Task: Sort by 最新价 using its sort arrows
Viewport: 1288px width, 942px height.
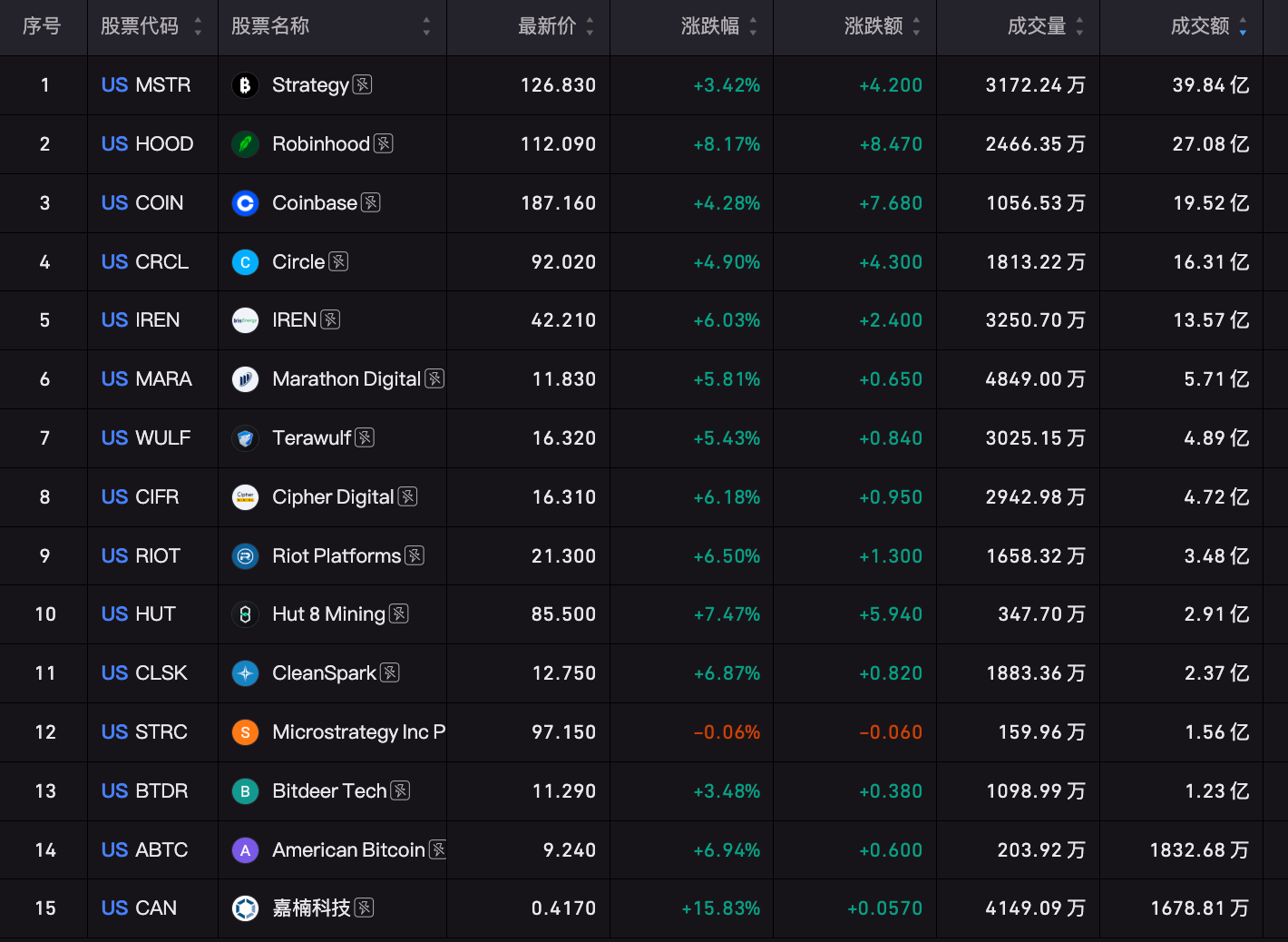Action: pyautogui.click(x=590, y=27)
